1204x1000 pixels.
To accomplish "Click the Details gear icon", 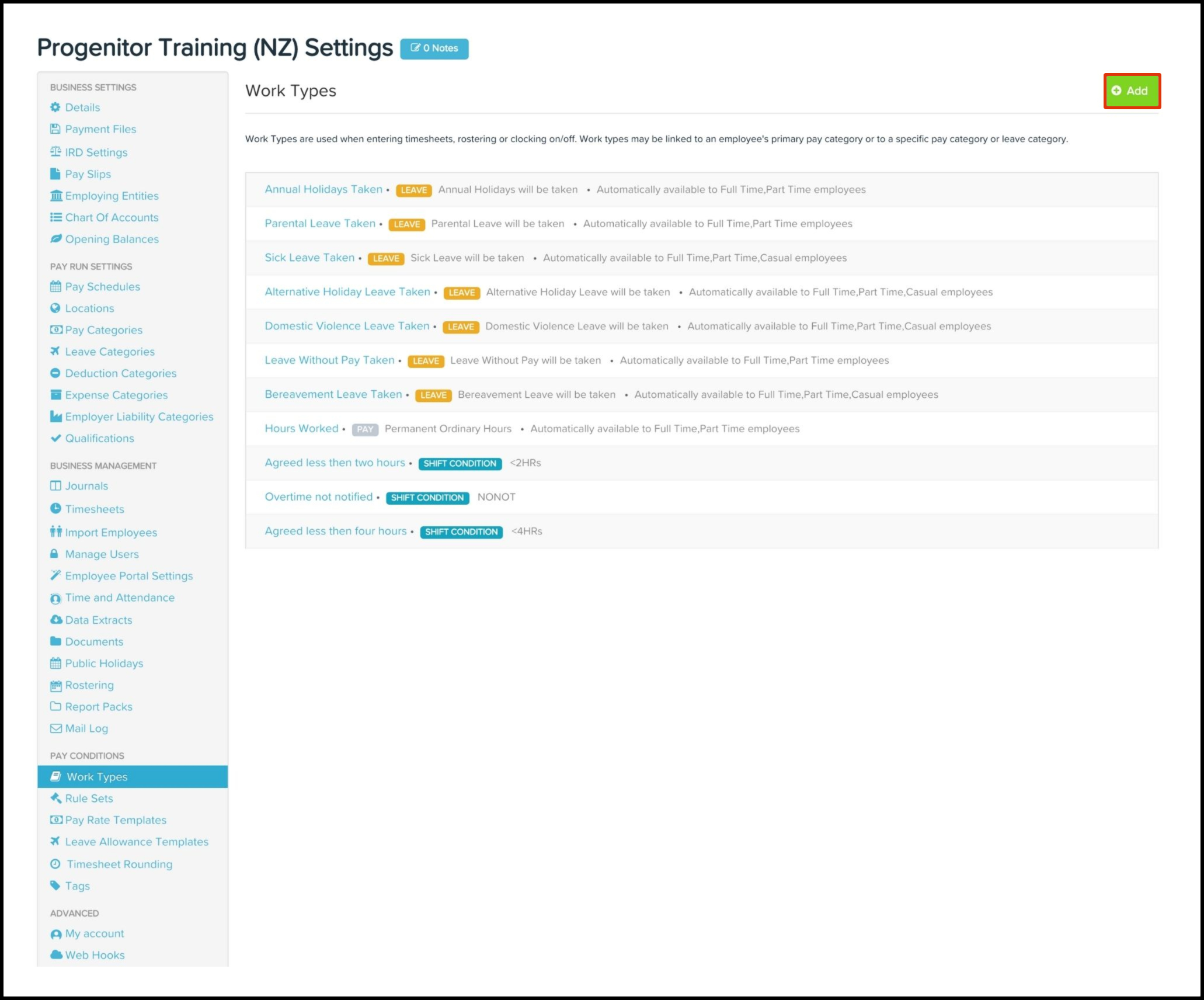I will 55,107.
